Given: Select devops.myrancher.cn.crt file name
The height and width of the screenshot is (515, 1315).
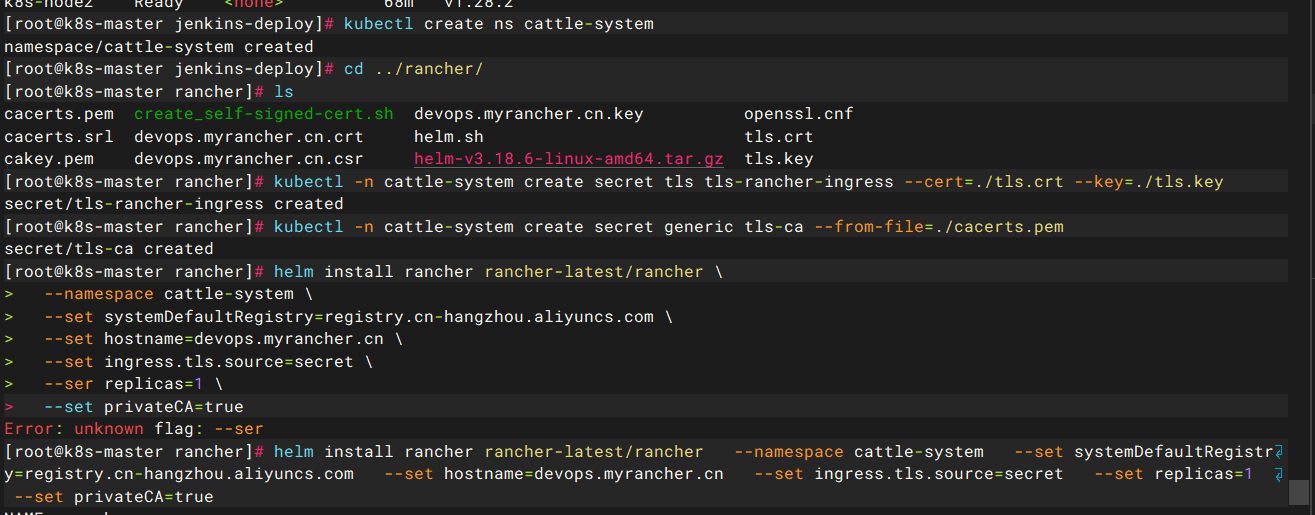Looking at the screenshot, I should click(249, 137).
